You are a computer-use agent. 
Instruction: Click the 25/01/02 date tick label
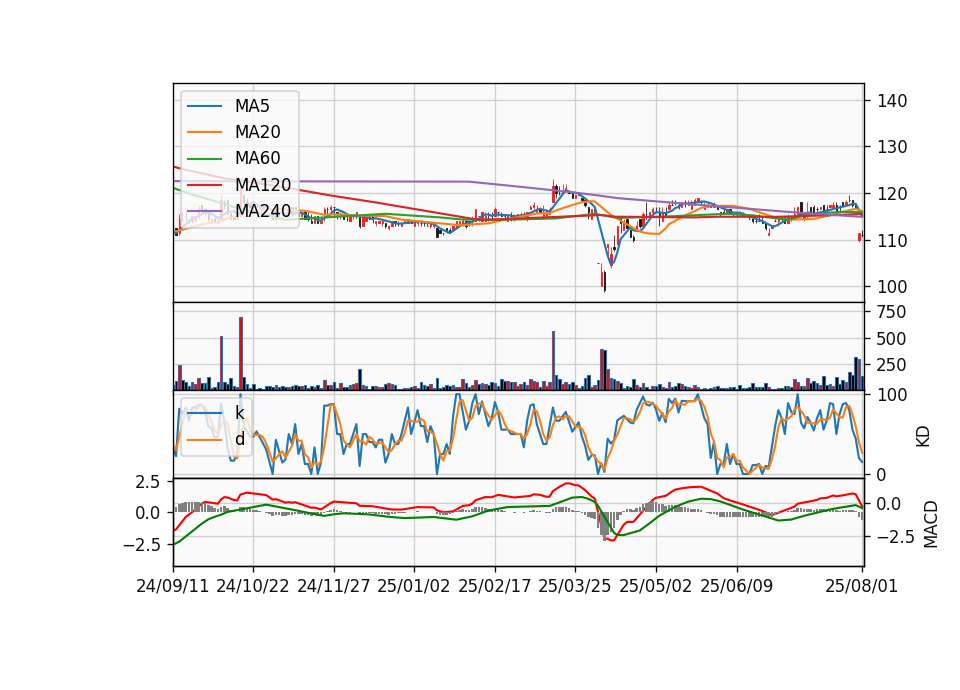pyautogui.click(x=414, y=586)
